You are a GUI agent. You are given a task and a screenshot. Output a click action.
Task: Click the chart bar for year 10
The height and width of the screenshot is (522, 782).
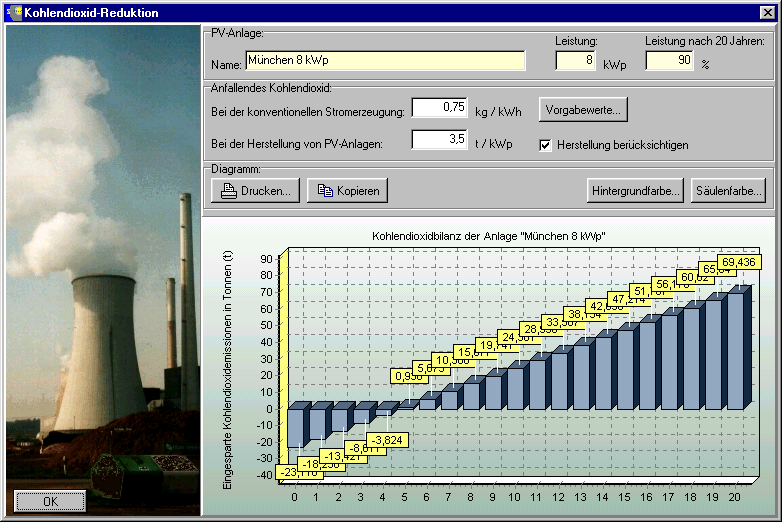(514, 388)
